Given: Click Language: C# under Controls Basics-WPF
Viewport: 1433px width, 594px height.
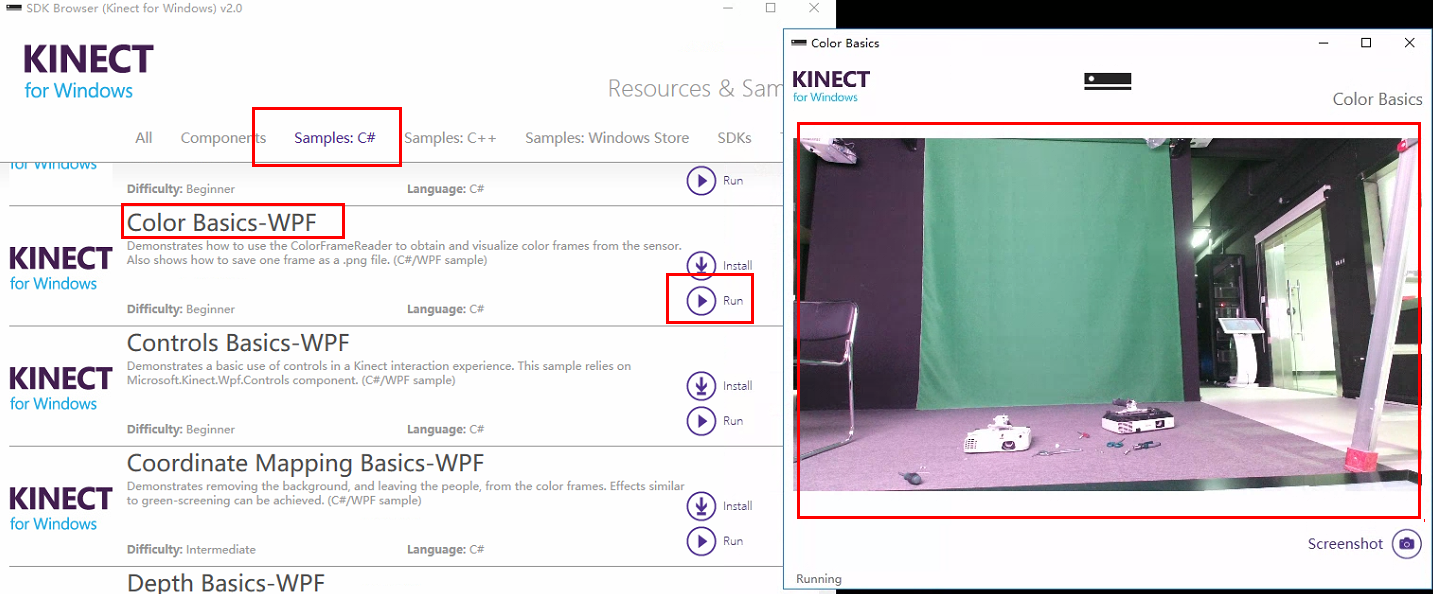Looking at the screenshot, I should 445,429.
